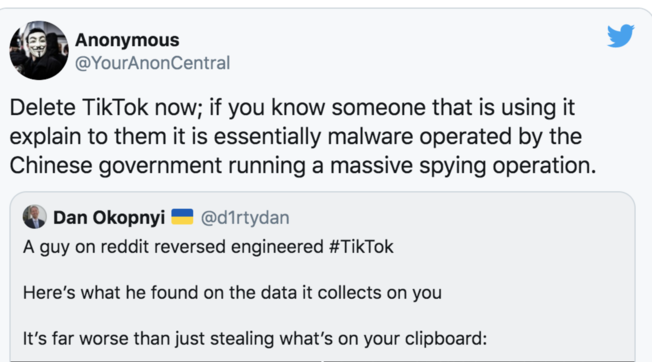Click the 'Here's what he found' line
This screenshot has height=362, width=652.
[232, 293]
